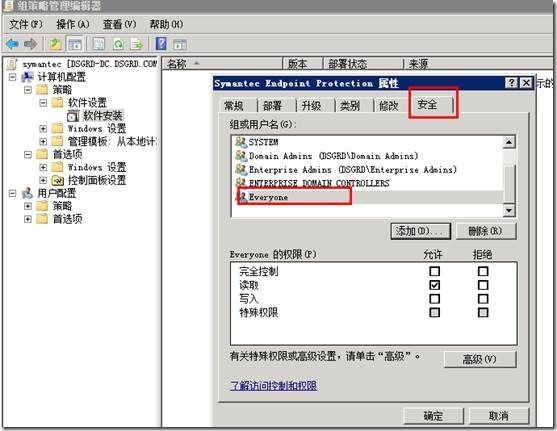
Task: Click the 添加(D)... button
Action: (421, 231)
